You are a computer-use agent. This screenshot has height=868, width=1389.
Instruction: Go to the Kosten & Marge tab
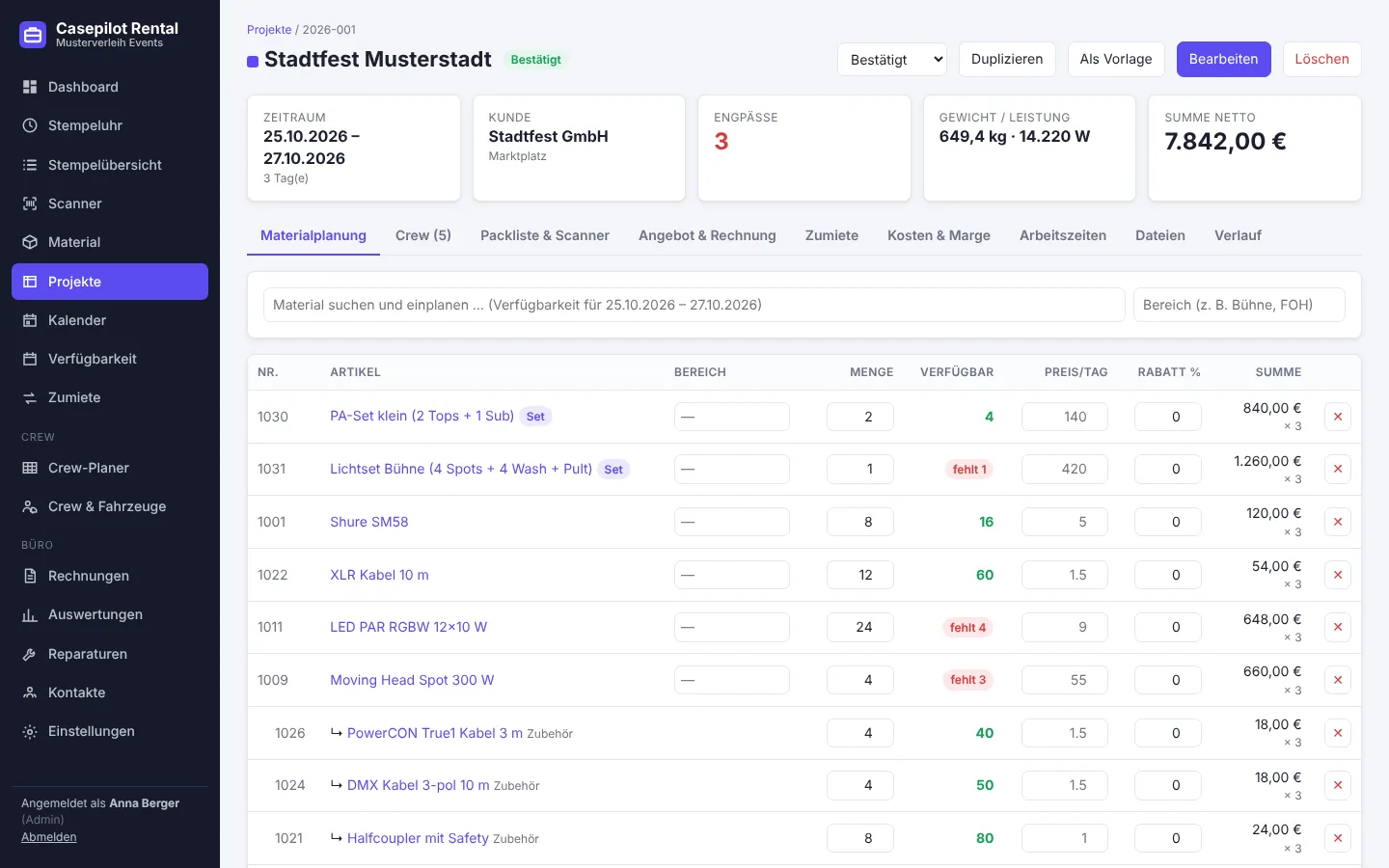(x=939, y=235)
